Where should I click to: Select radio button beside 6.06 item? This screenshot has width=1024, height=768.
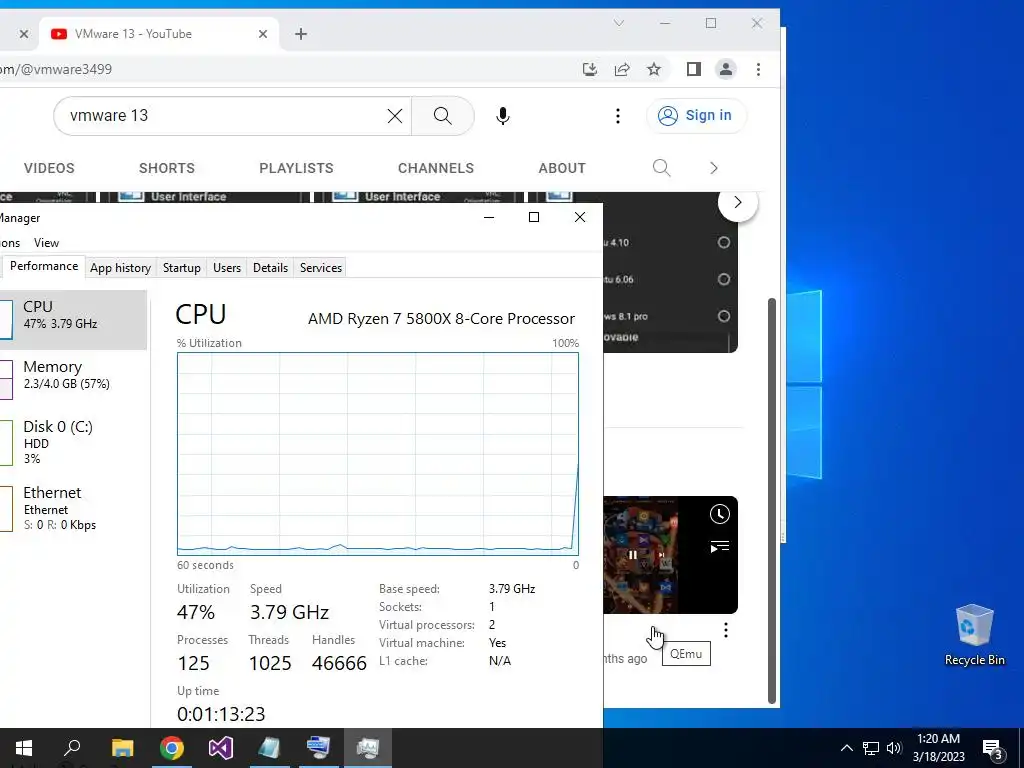click(724, 280)
